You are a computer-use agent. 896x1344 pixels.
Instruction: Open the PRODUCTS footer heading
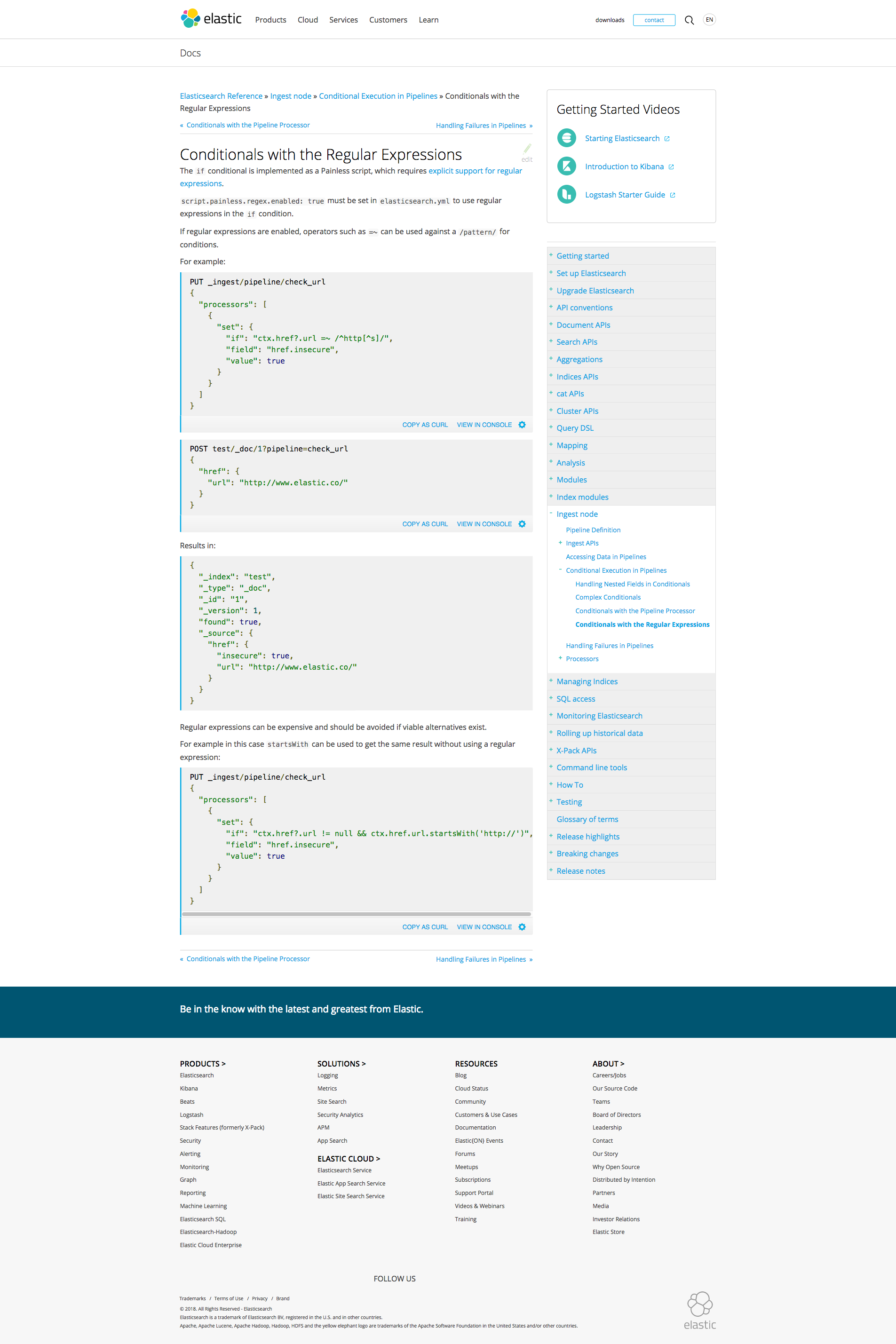(x=202, y=1064)
